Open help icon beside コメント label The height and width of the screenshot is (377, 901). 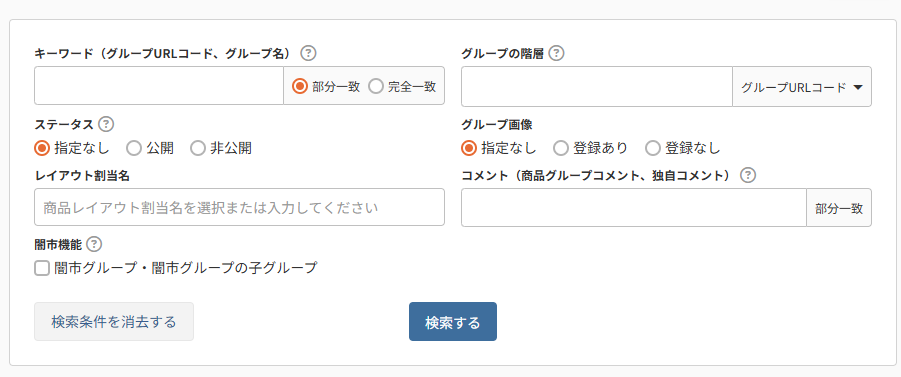(748, 175)
